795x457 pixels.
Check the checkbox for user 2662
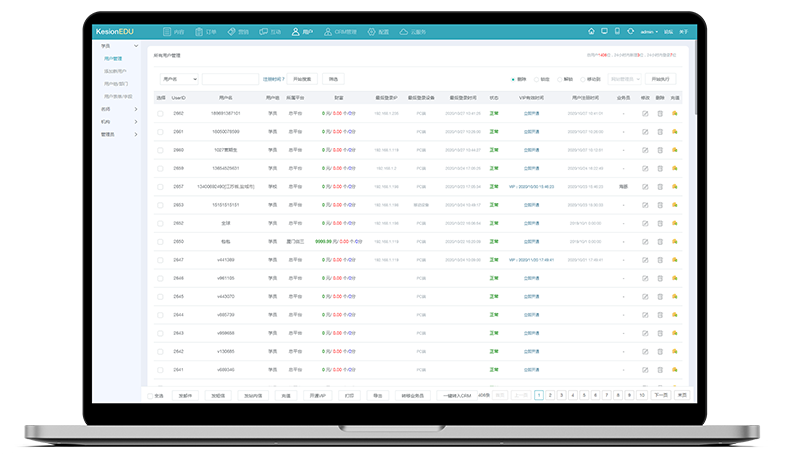pyautogui.click(x=160, y=113)
